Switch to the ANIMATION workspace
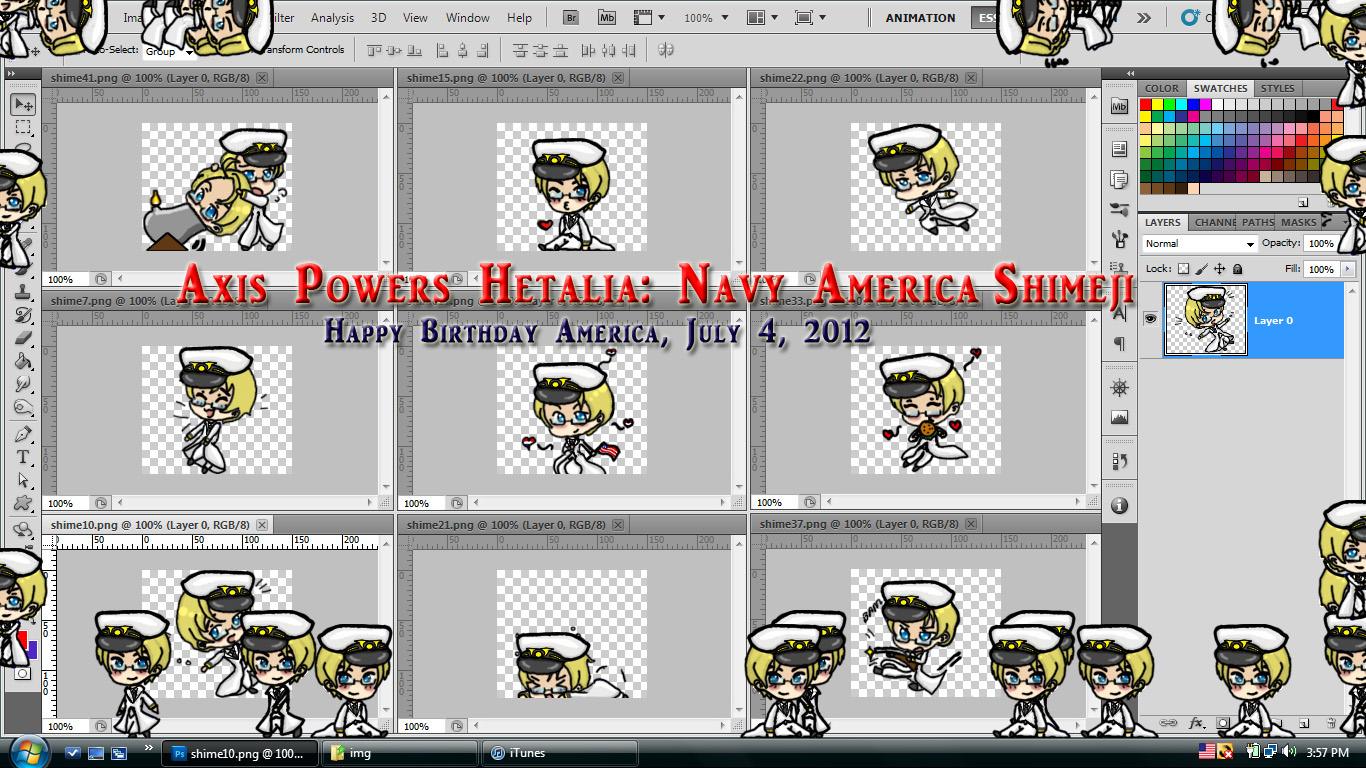The image size is (1366, 768). tap(920, 18)
